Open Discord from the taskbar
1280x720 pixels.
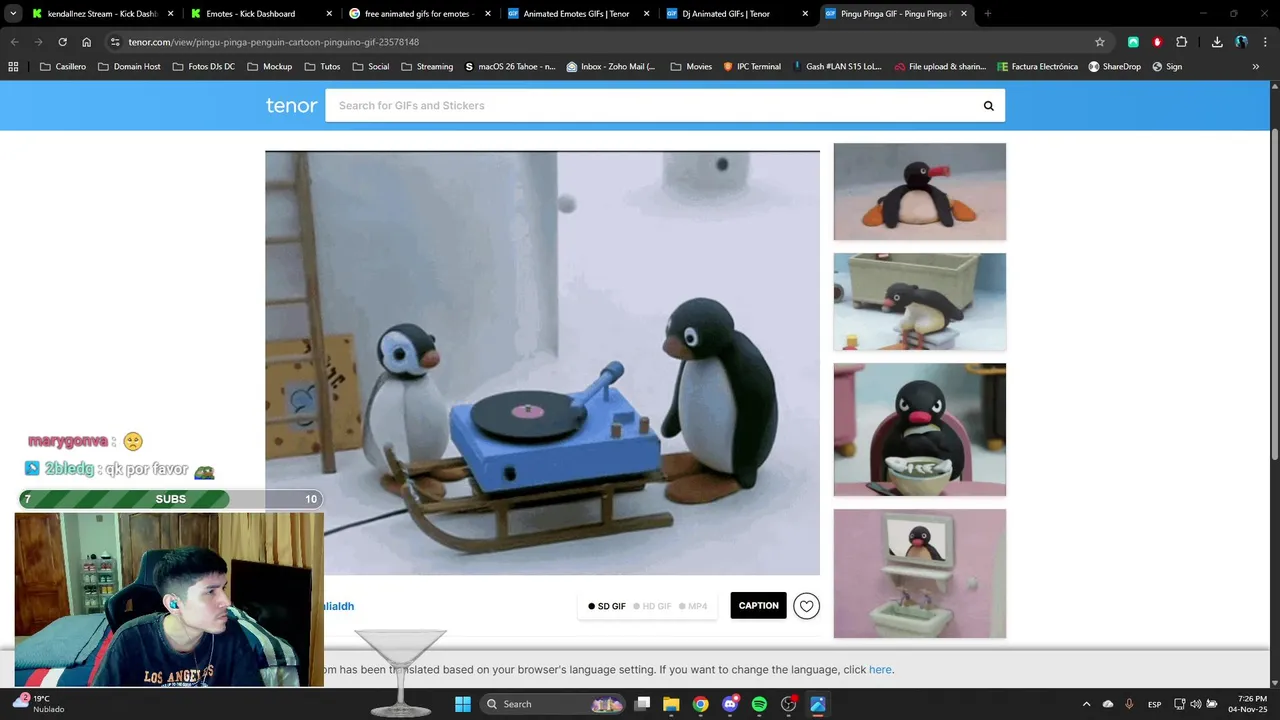coord(730,704)
